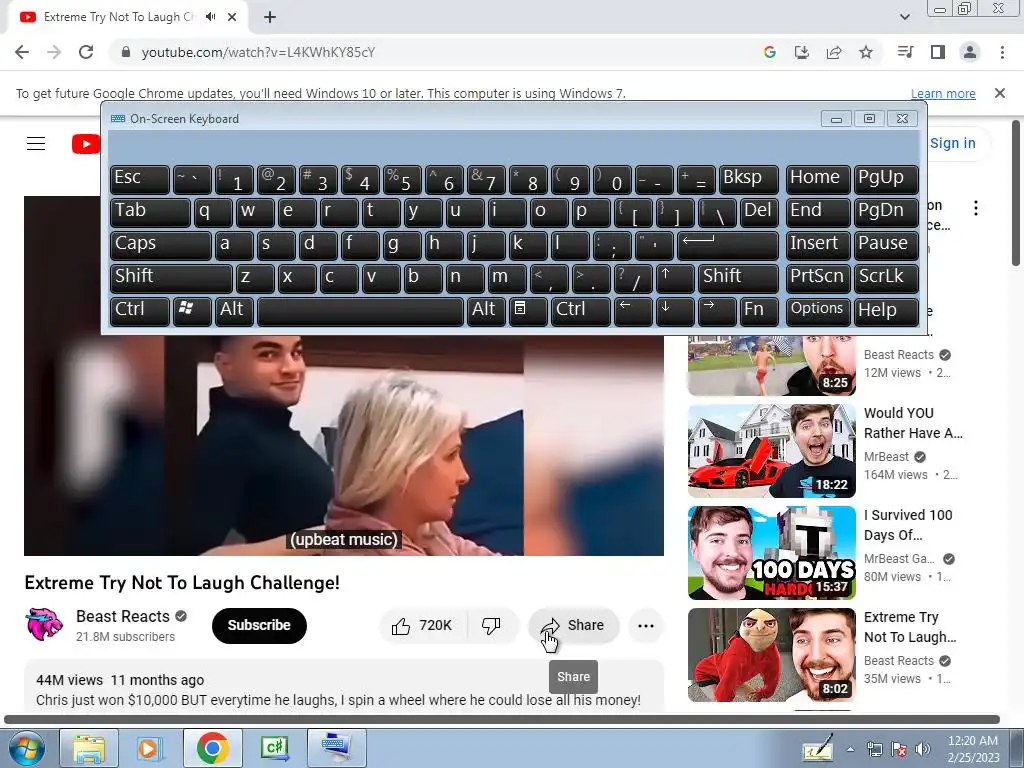Click the context menu key on keyboard
Viewport: 1024px width, 768px height.
(x=528, y=310)
